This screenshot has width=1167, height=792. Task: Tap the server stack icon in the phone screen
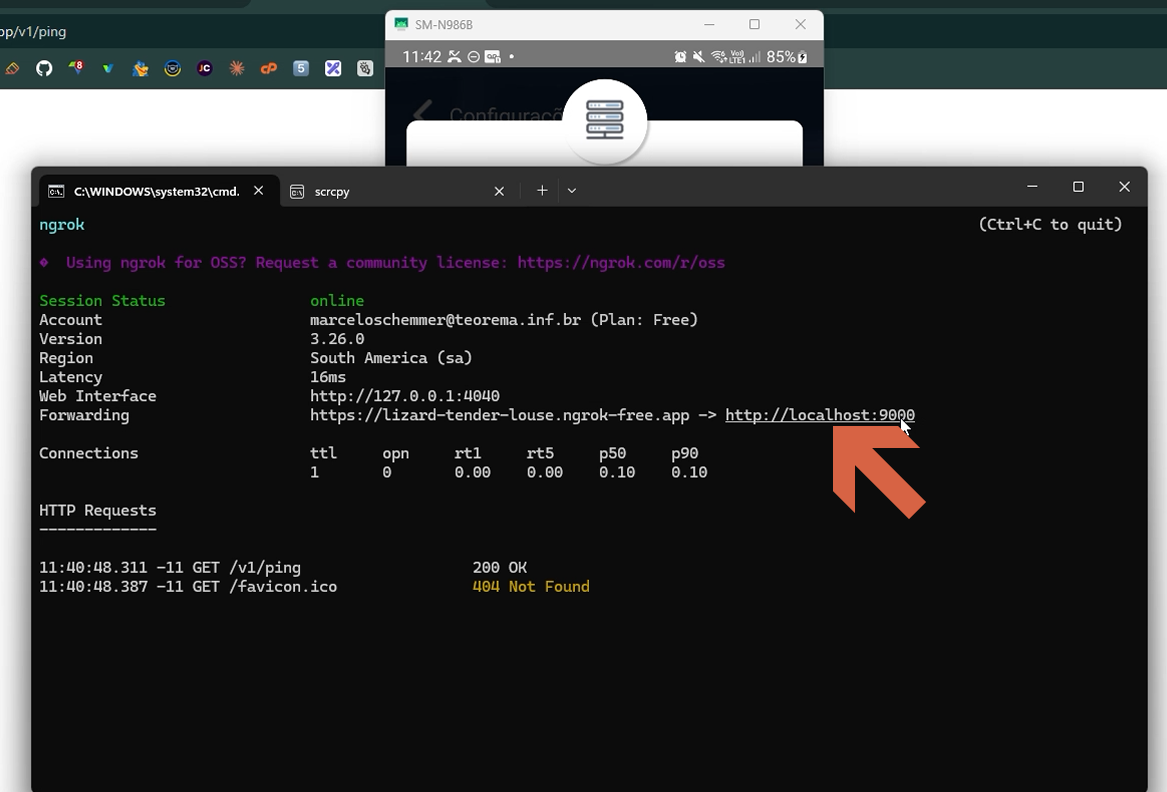point(604,120)
